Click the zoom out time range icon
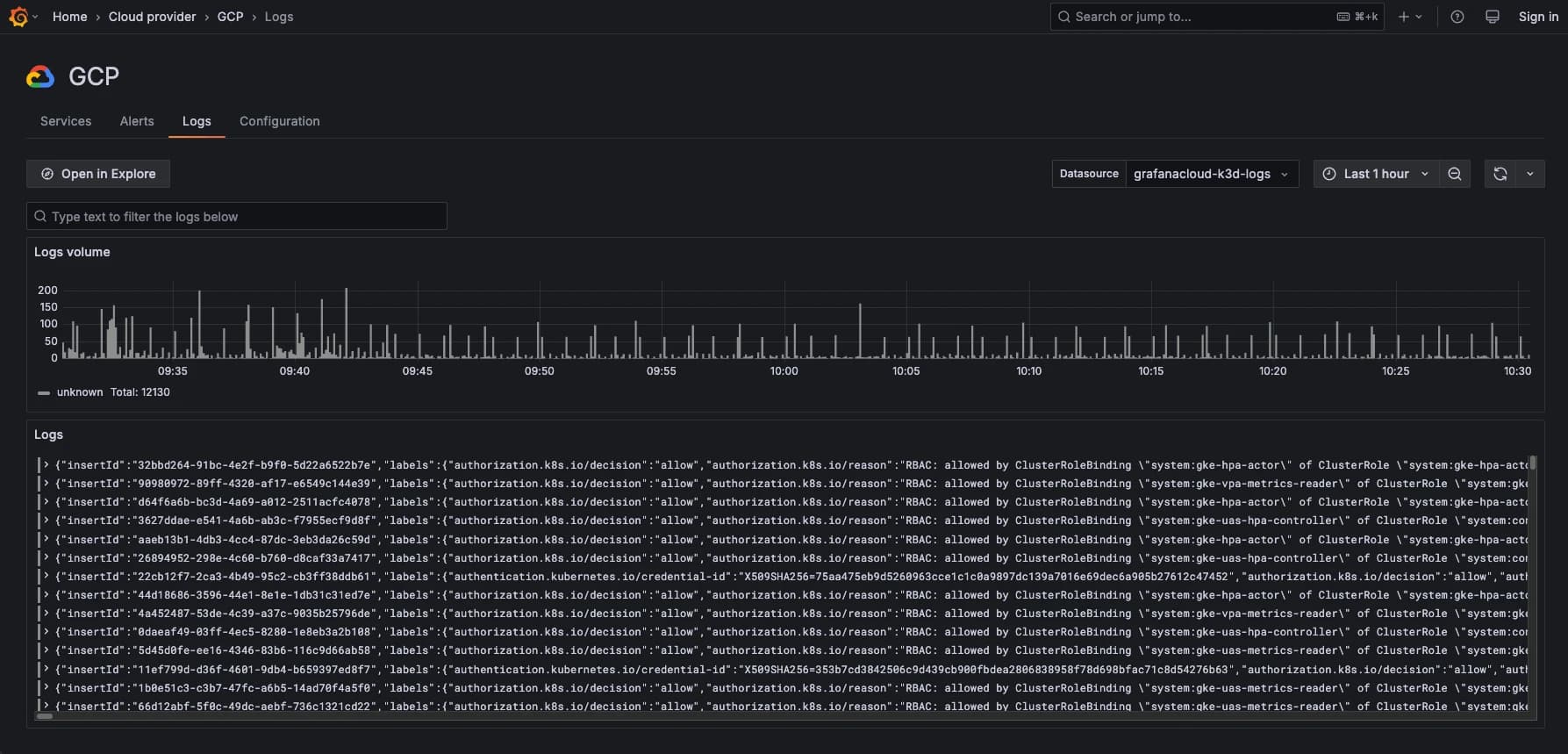This screenshot has height=754, width=1568. pyautogui.click(x=1455, y=174)
